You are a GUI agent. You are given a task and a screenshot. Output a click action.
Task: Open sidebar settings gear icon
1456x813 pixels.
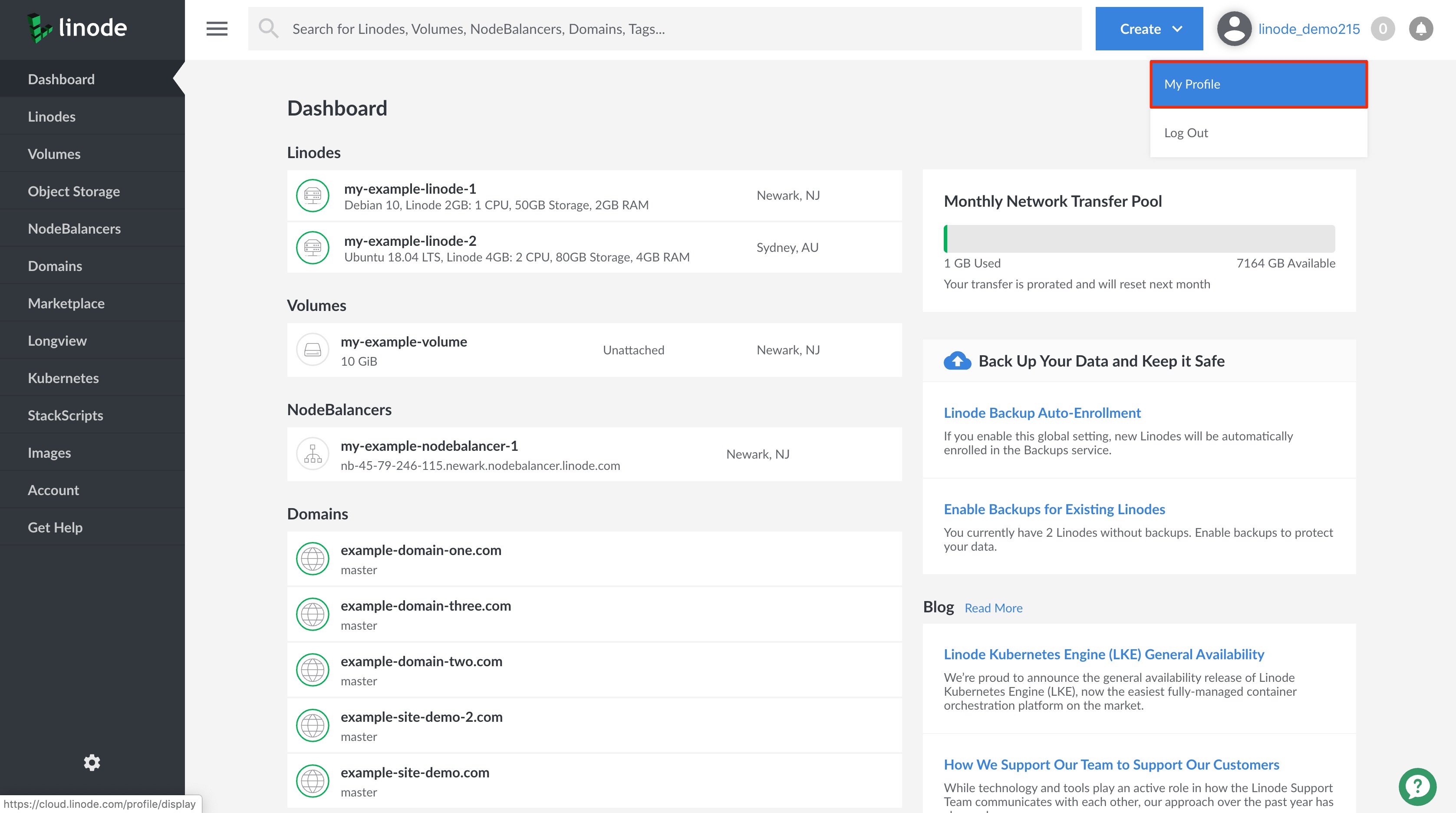click(x=92, y=762)
